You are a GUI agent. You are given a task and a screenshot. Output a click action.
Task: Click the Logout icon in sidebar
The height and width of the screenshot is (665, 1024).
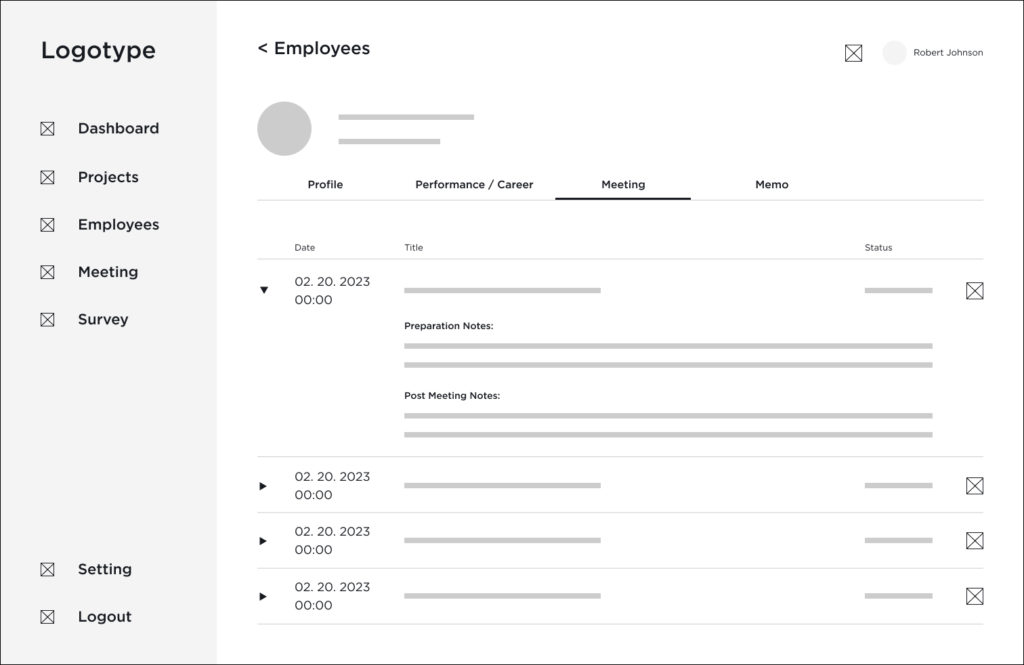47,617
